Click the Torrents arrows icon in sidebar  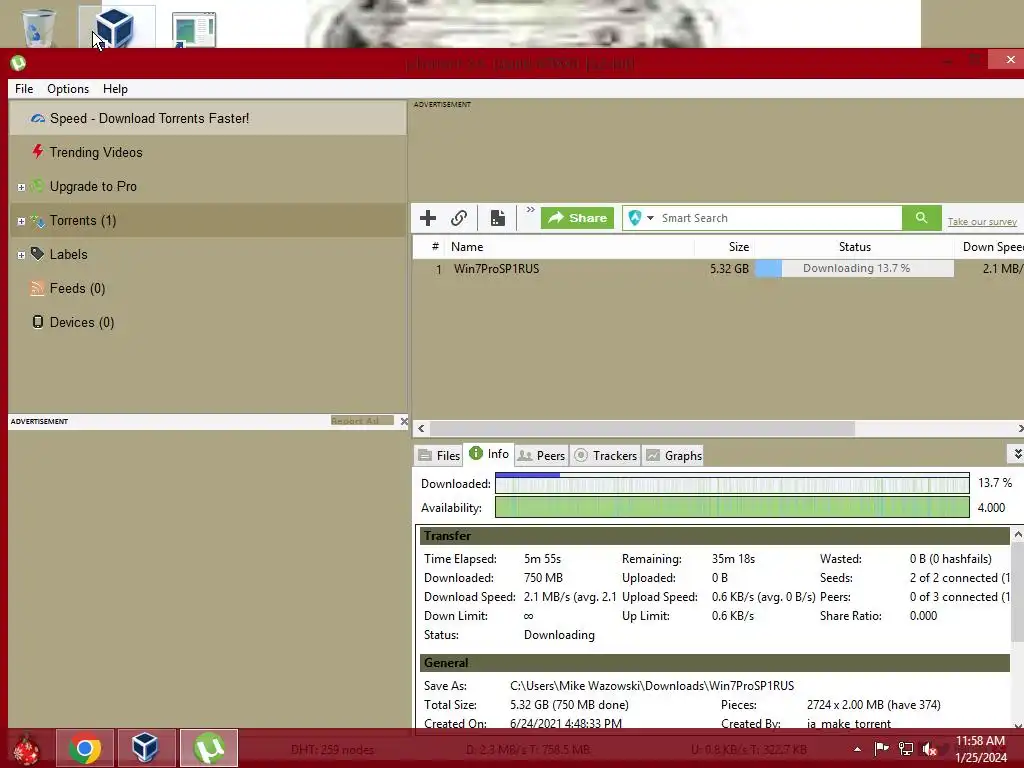pos(37,221)
